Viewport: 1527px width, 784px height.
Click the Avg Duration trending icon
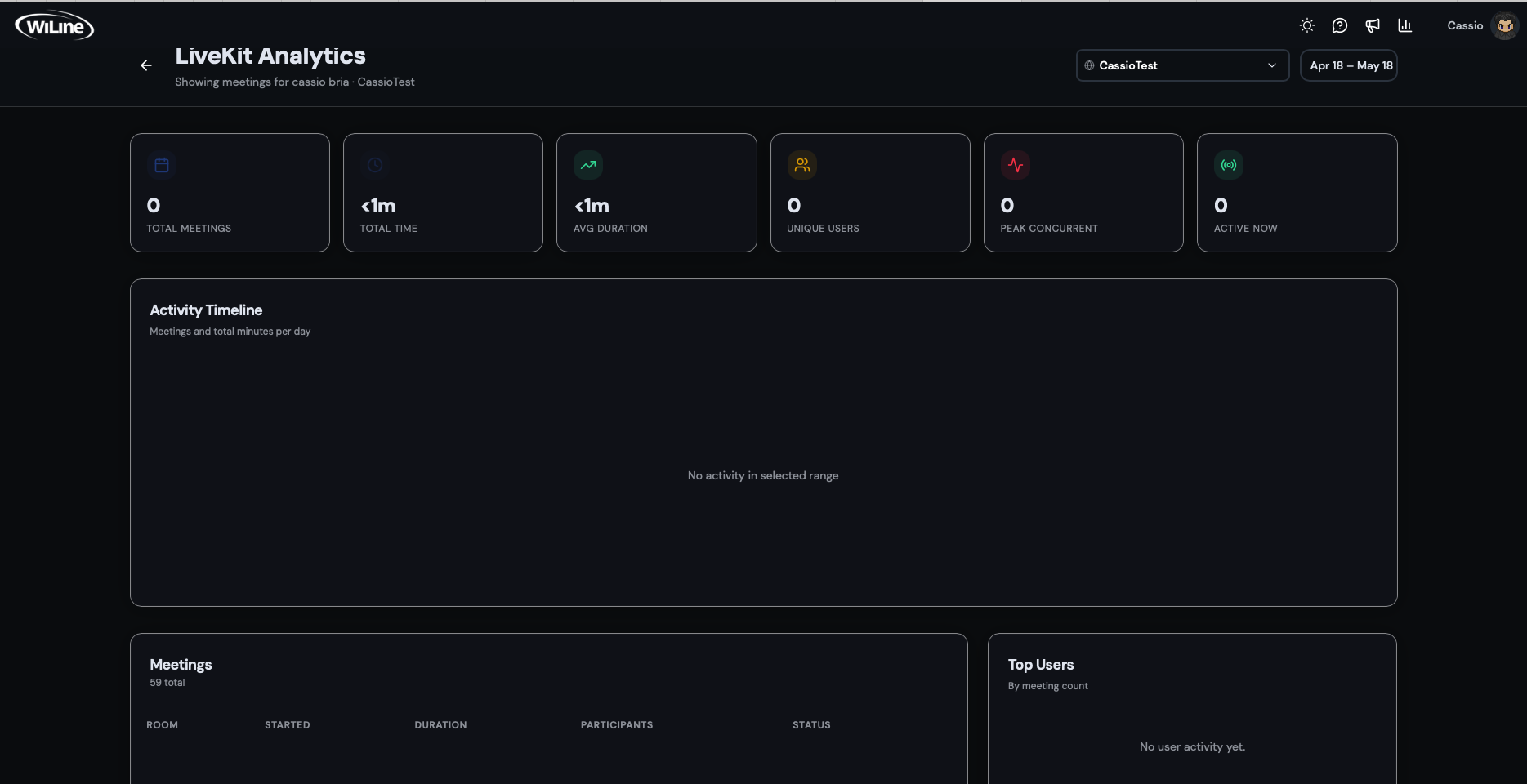click(x=588, y=165)
